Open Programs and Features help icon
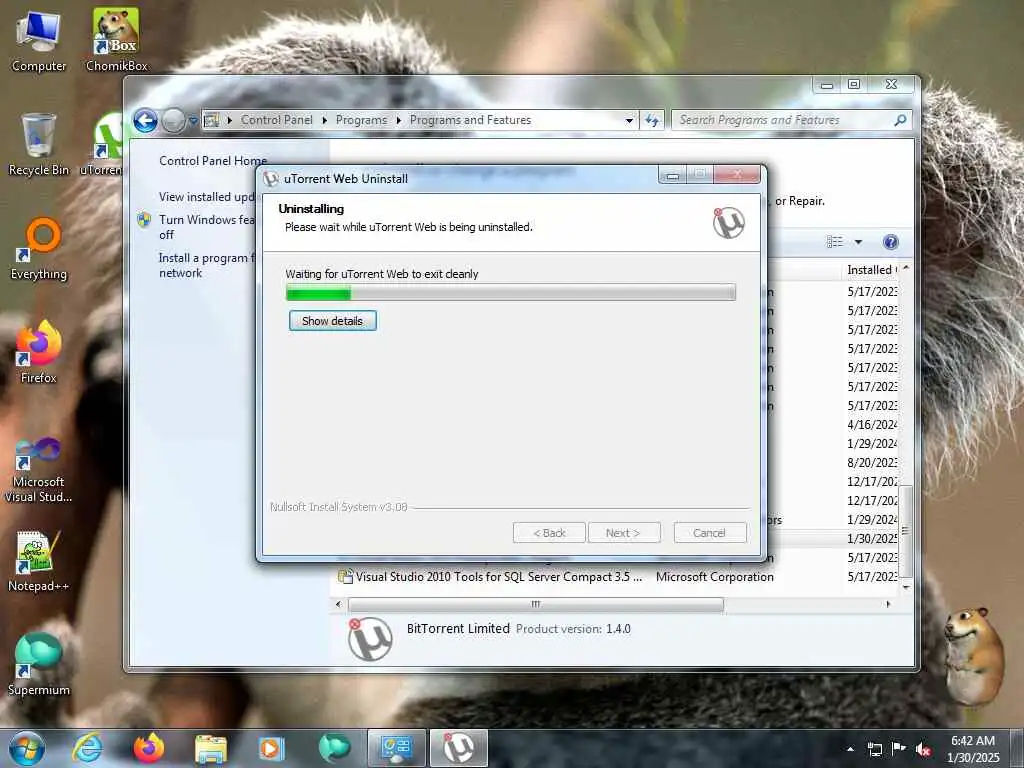Screen dimensions: 1024x768 coord(890,242)
